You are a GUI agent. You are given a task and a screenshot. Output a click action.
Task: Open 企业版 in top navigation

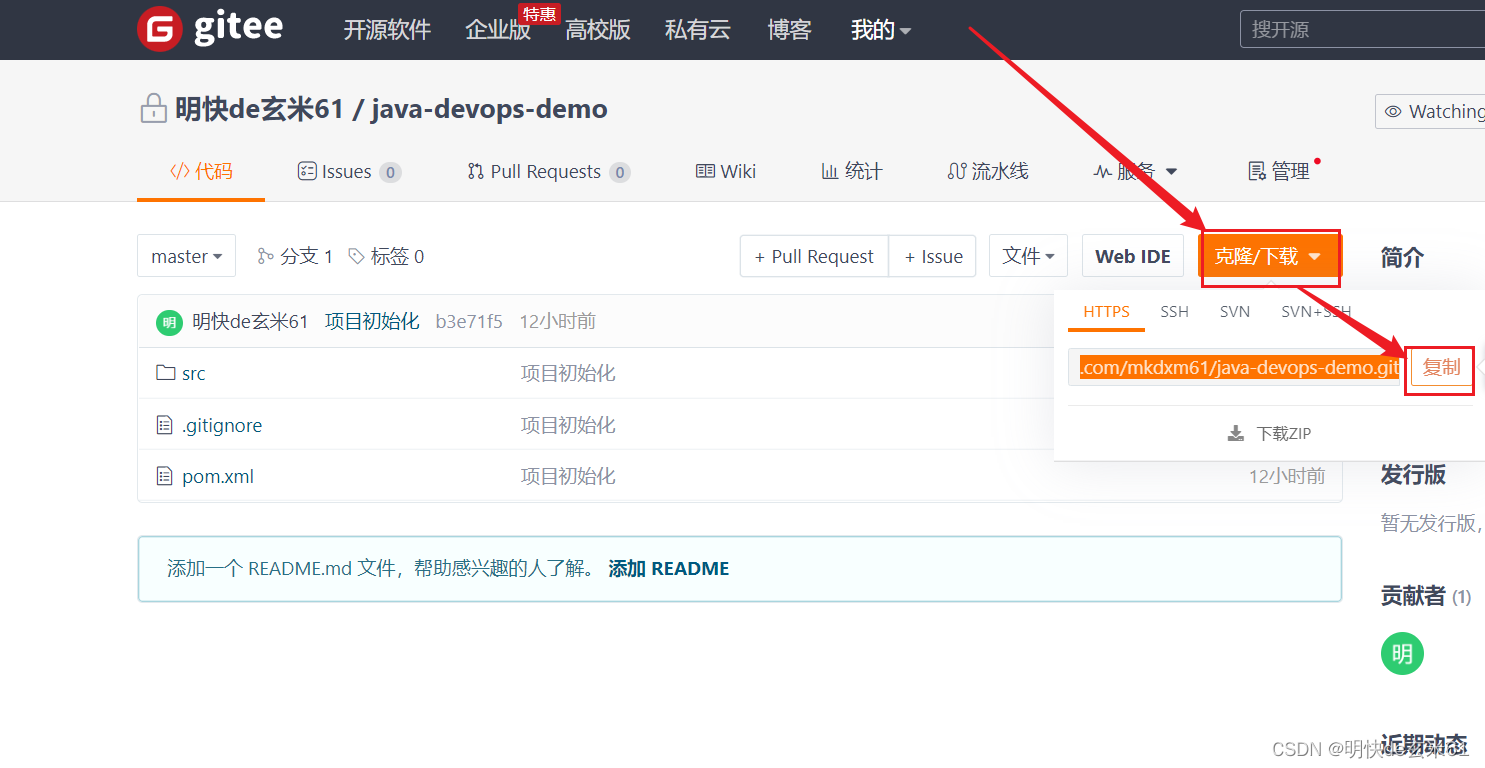[498, 30]
